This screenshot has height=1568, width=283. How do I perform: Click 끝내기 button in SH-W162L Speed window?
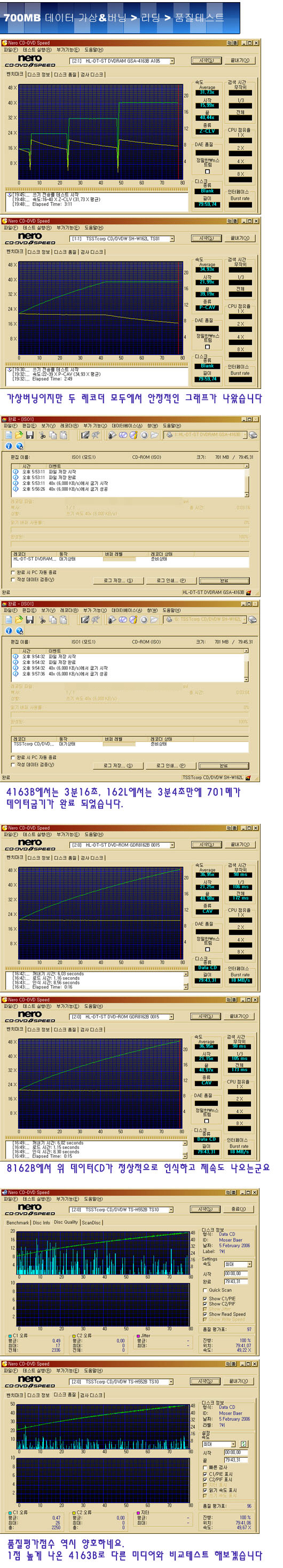240,238
